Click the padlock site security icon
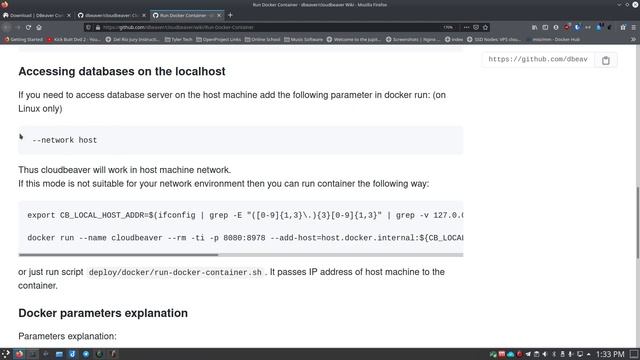This screenshot has width=640, height=360. (x=98, y=27)
